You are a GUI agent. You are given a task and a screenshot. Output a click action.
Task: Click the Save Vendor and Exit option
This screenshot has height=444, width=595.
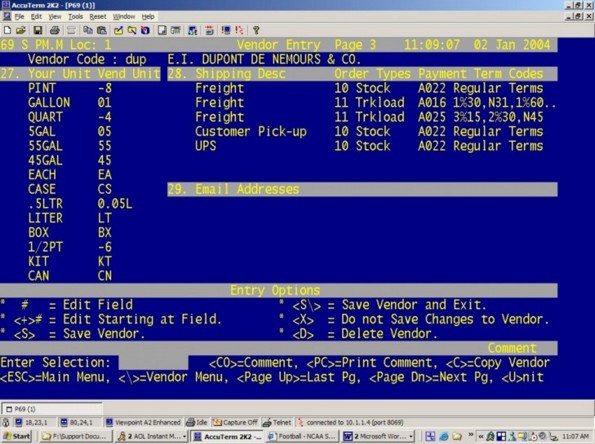414,305
